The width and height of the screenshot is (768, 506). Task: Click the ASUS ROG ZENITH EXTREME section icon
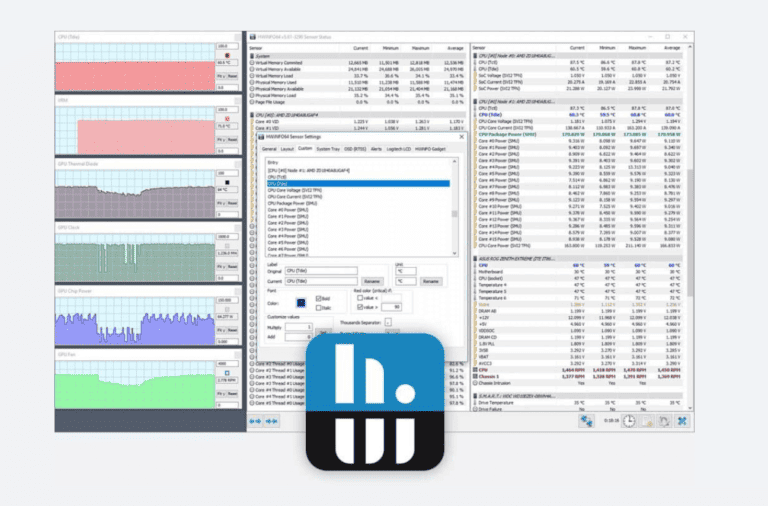point(475,258)
